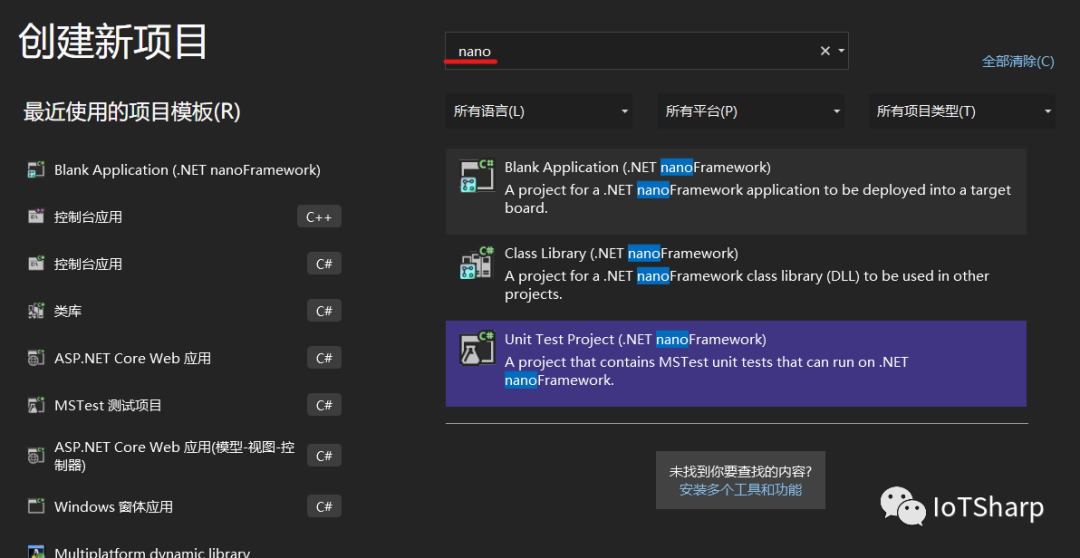Open the 所有语言(L) language filter dropdown
This screenshot has height=558, width=1080.
coord(539,112)
